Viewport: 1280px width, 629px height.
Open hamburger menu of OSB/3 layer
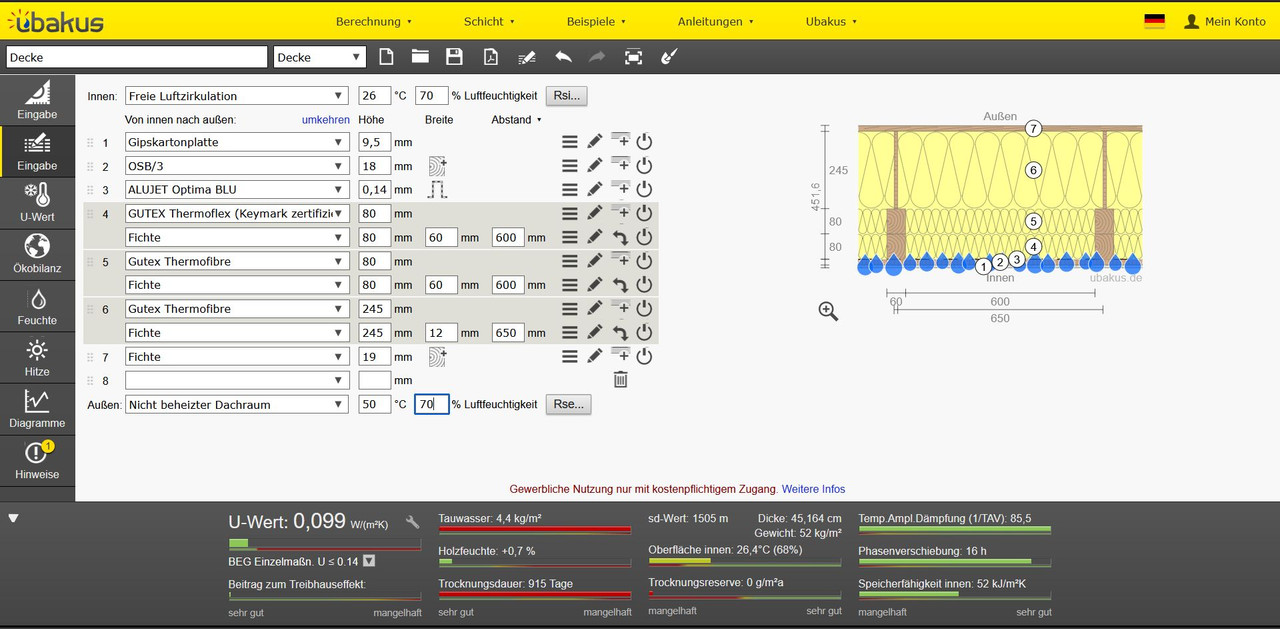569,166
